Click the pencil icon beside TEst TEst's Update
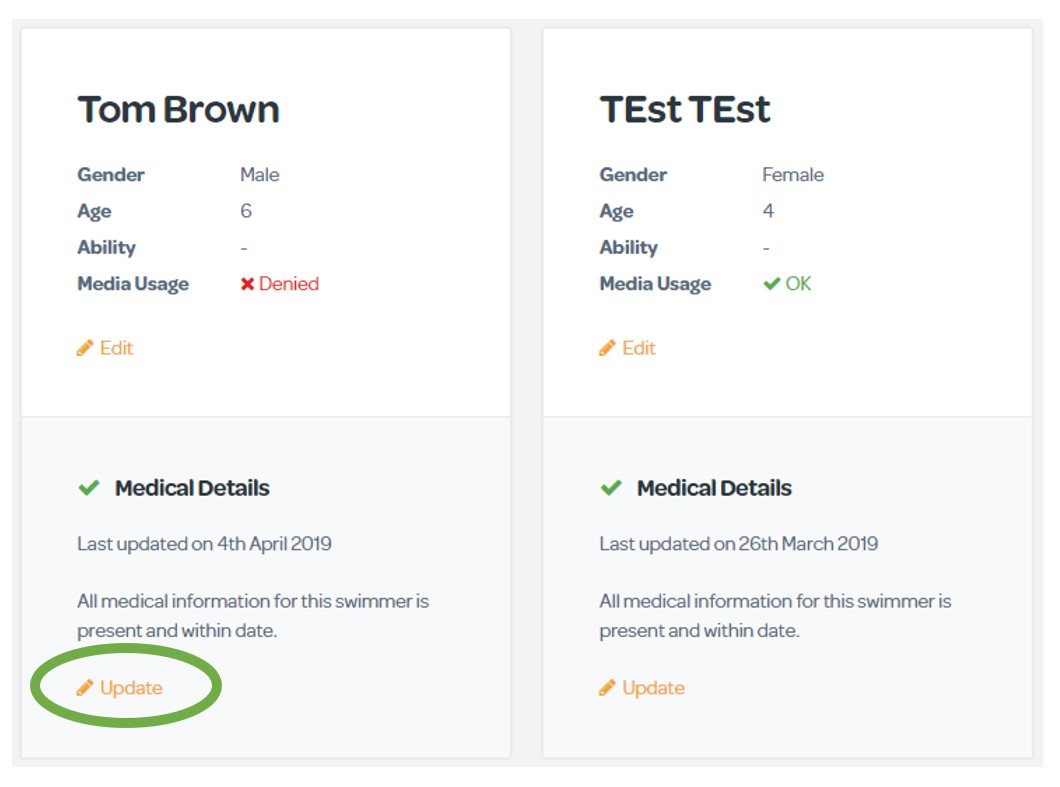Viewport: 1060px width, 787px height. pyautogui.click(x=607, y=688)
